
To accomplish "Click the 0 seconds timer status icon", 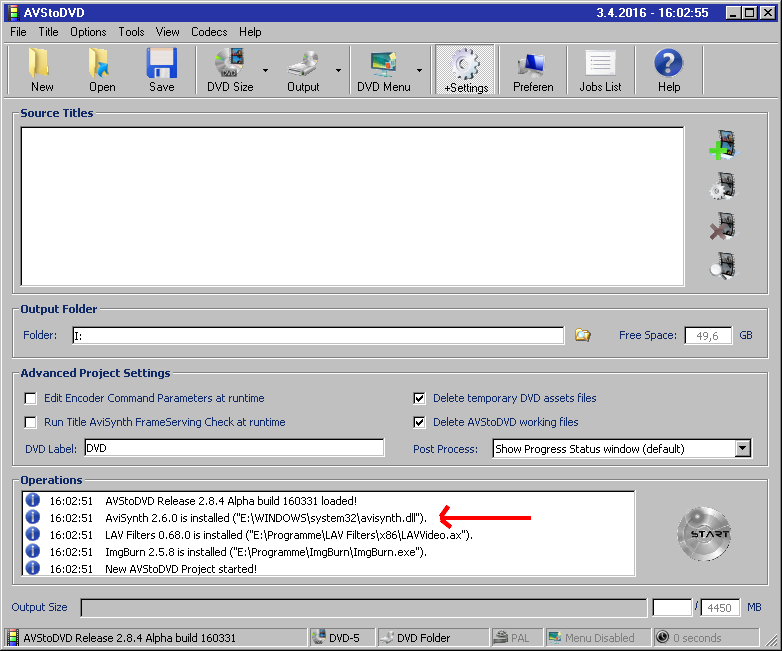I will (662, 637).
